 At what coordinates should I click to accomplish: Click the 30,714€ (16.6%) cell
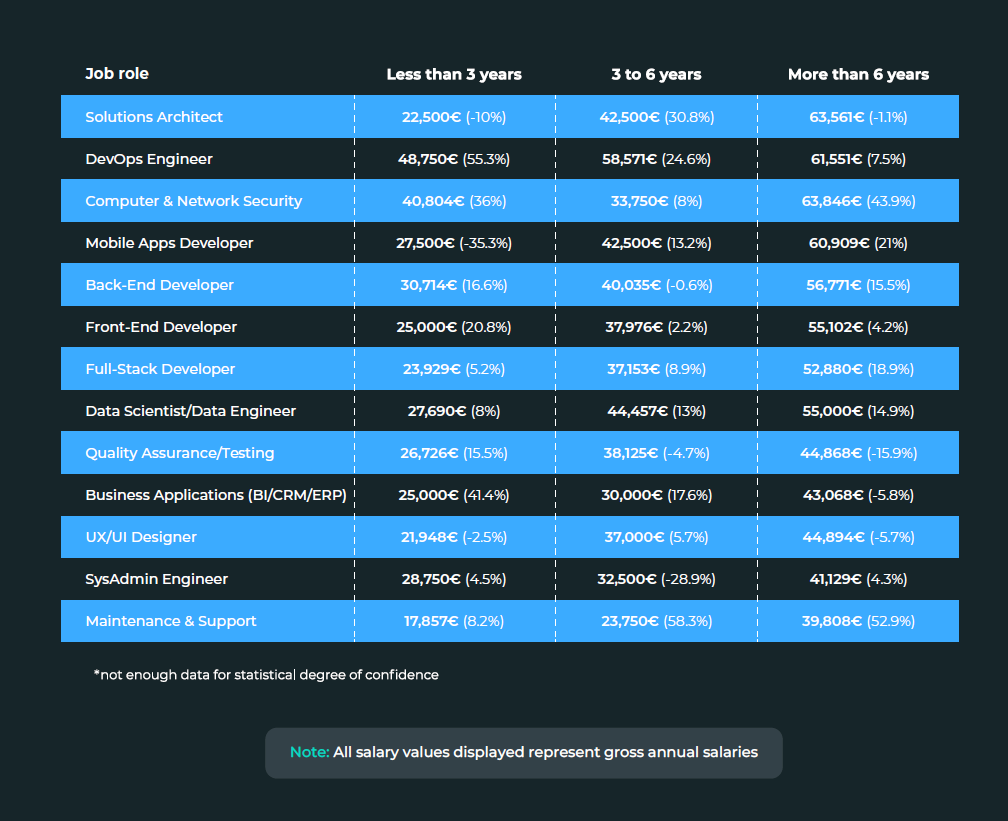pyautogui.click(x=454, y=285)
